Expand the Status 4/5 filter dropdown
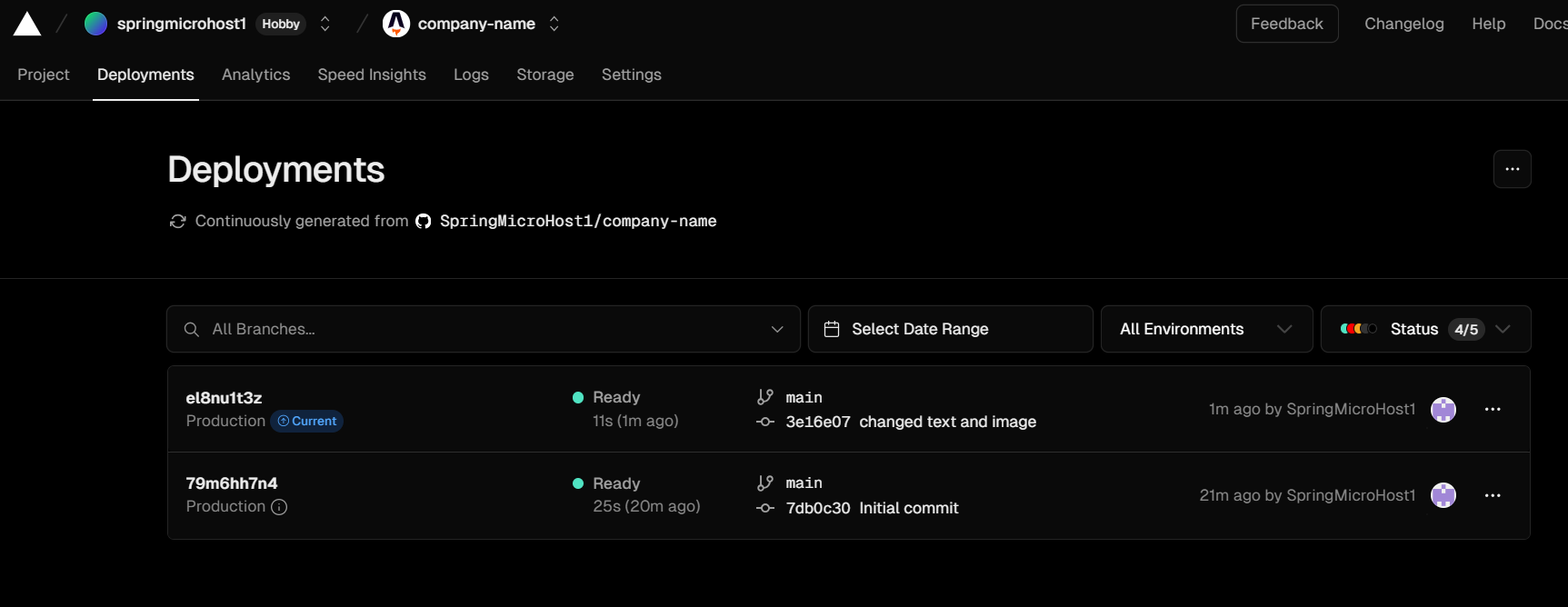This screenshot has width=1568, height=607. [1425, 329]
